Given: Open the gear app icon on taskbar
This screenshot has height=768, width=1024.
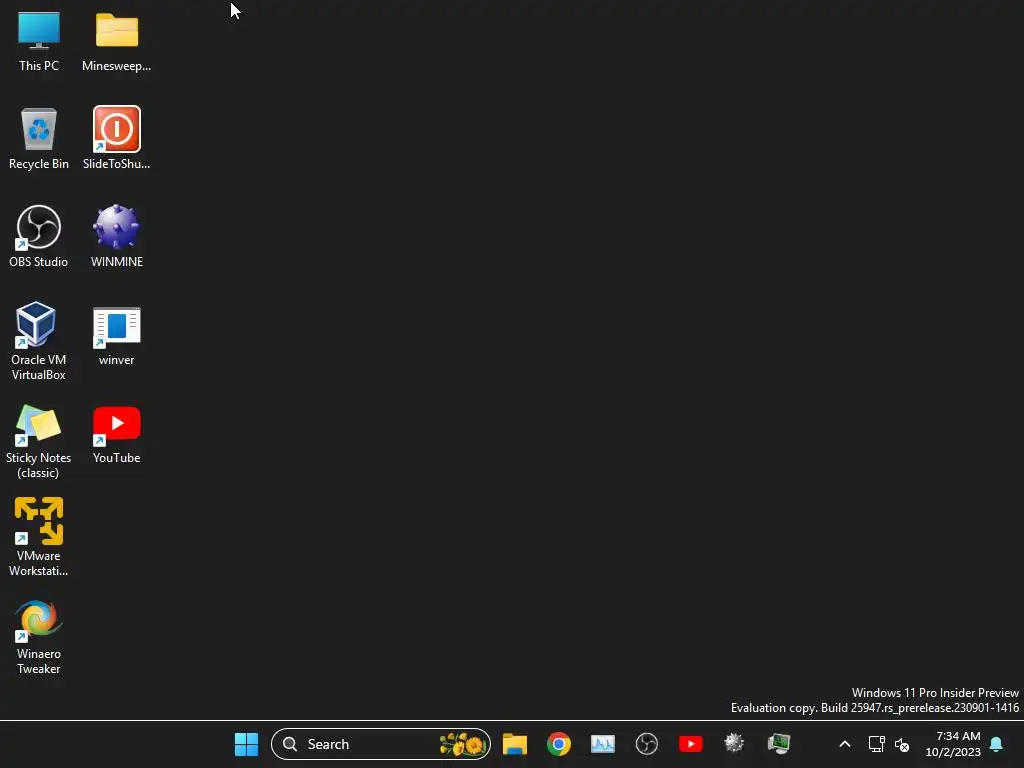Looking at the screenshot, I should [x=734, y=743].
